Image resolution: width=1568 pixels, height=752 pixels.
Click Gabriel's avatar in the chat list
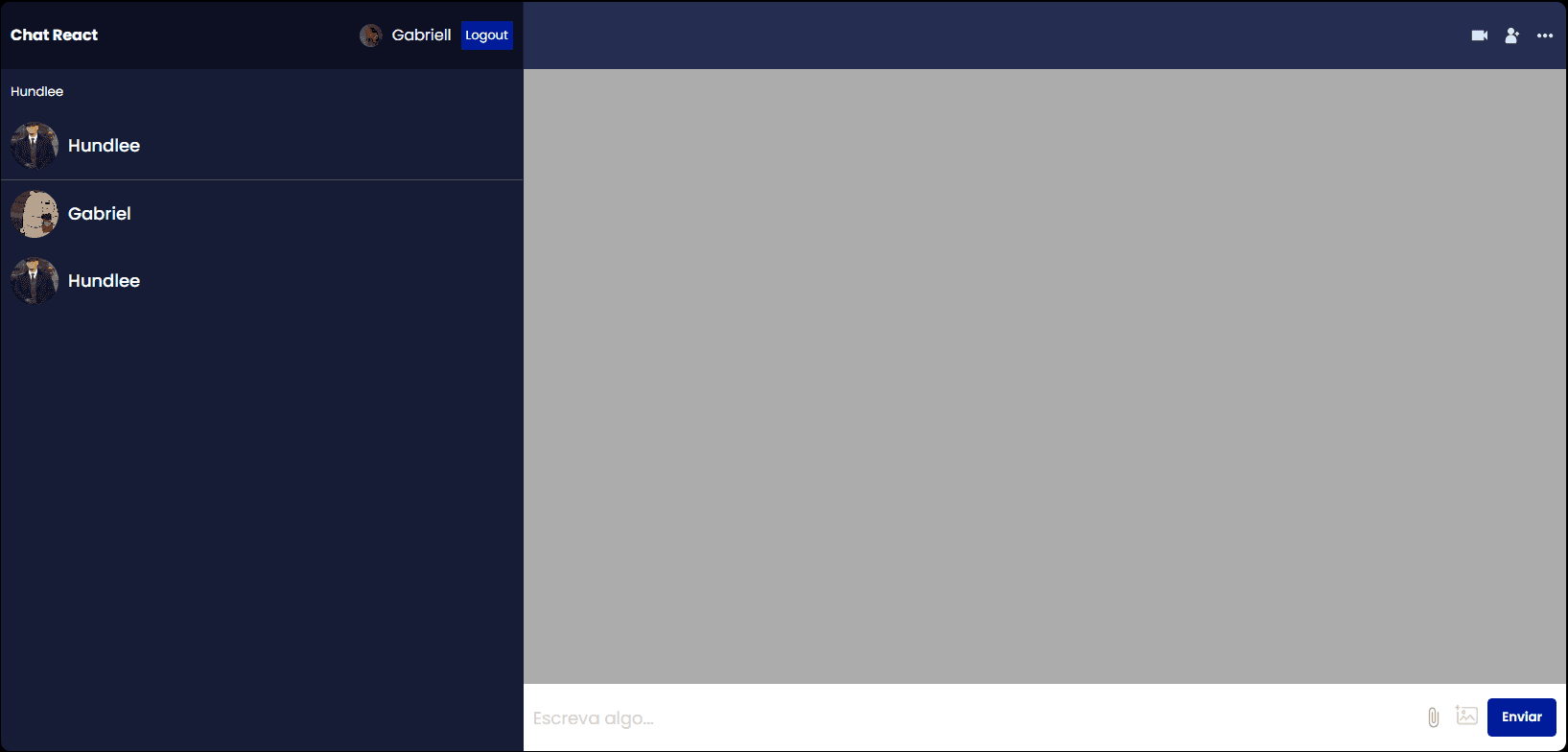[x=35, y=214]
